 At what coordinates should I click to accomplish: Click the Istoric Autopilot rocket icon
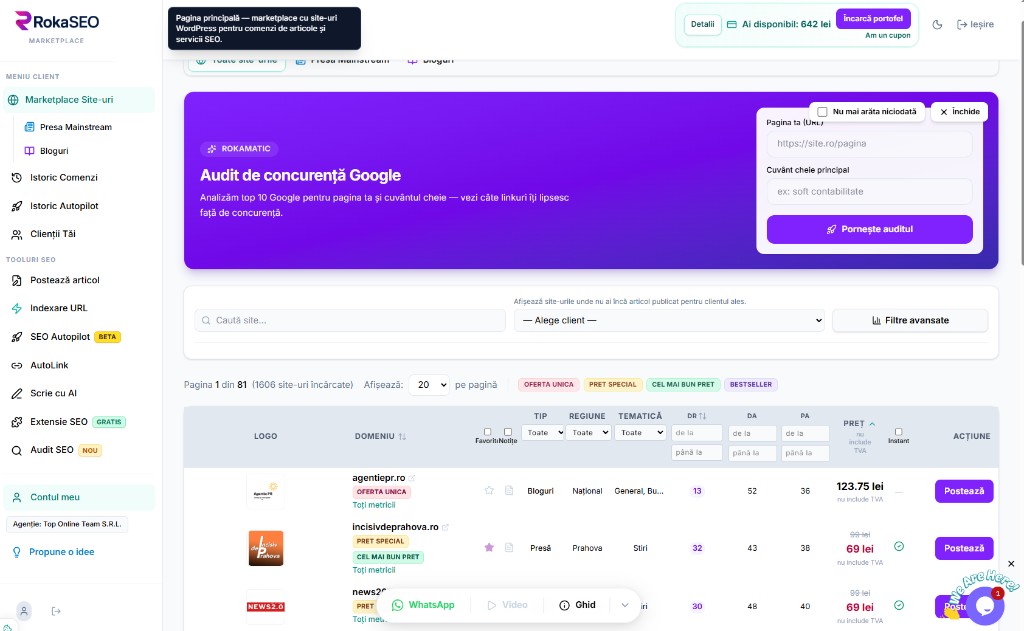coord(17,206)
